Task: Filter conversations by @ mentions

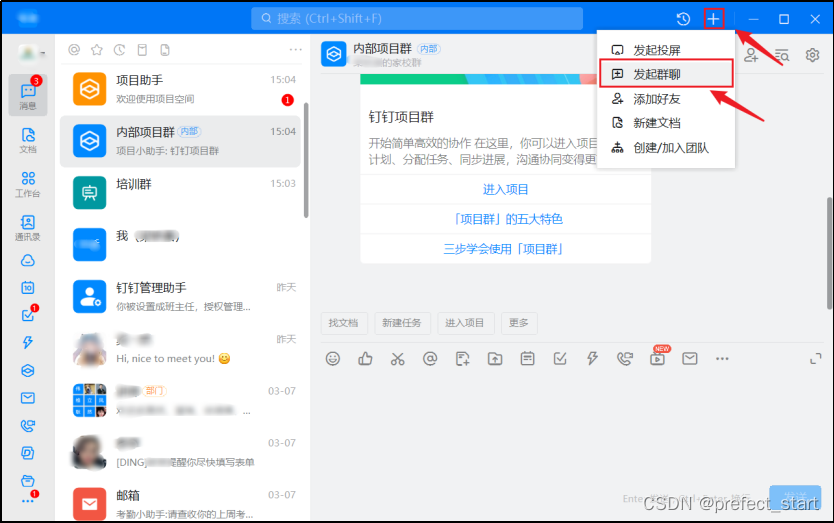Action: [x=74, y=49]
